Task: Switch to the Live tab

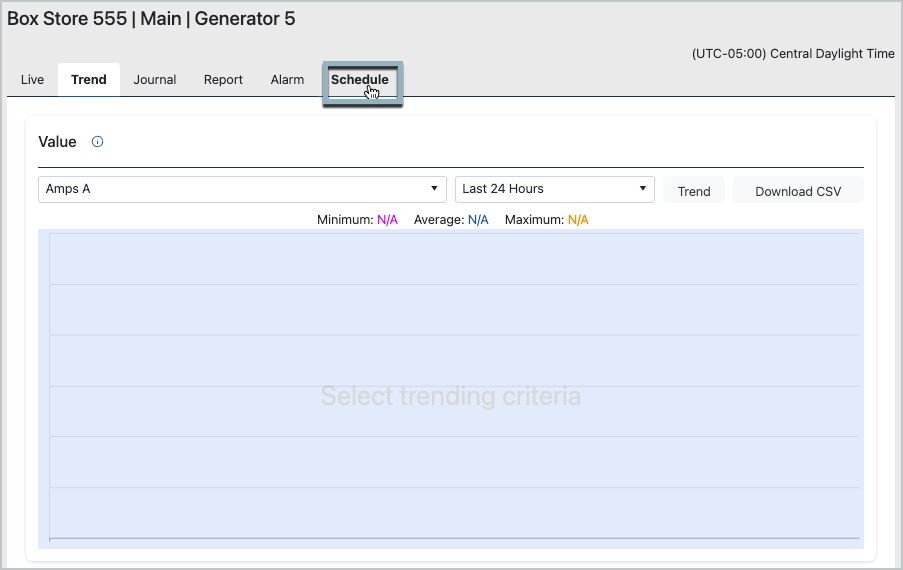Action: 32,80
